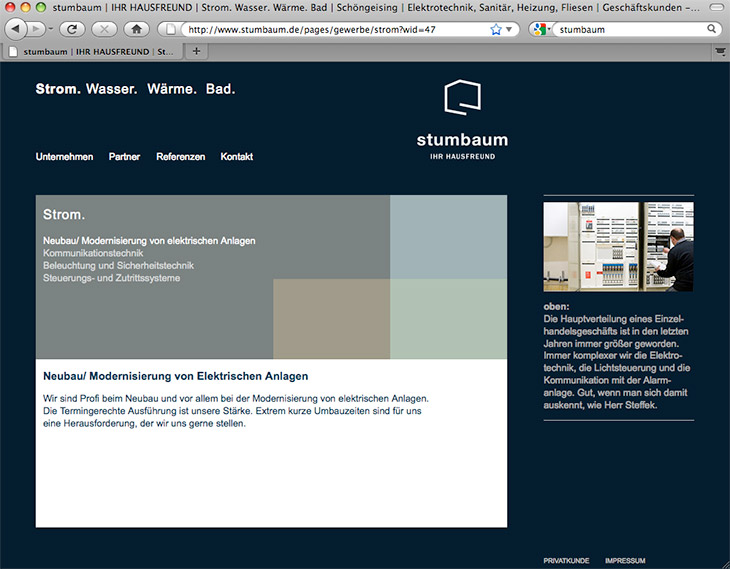Click the heading Neubau/ Modernisierung von Elektrischen Anlagen
Viewport: 730px width, 569px height.
point(176,376)
